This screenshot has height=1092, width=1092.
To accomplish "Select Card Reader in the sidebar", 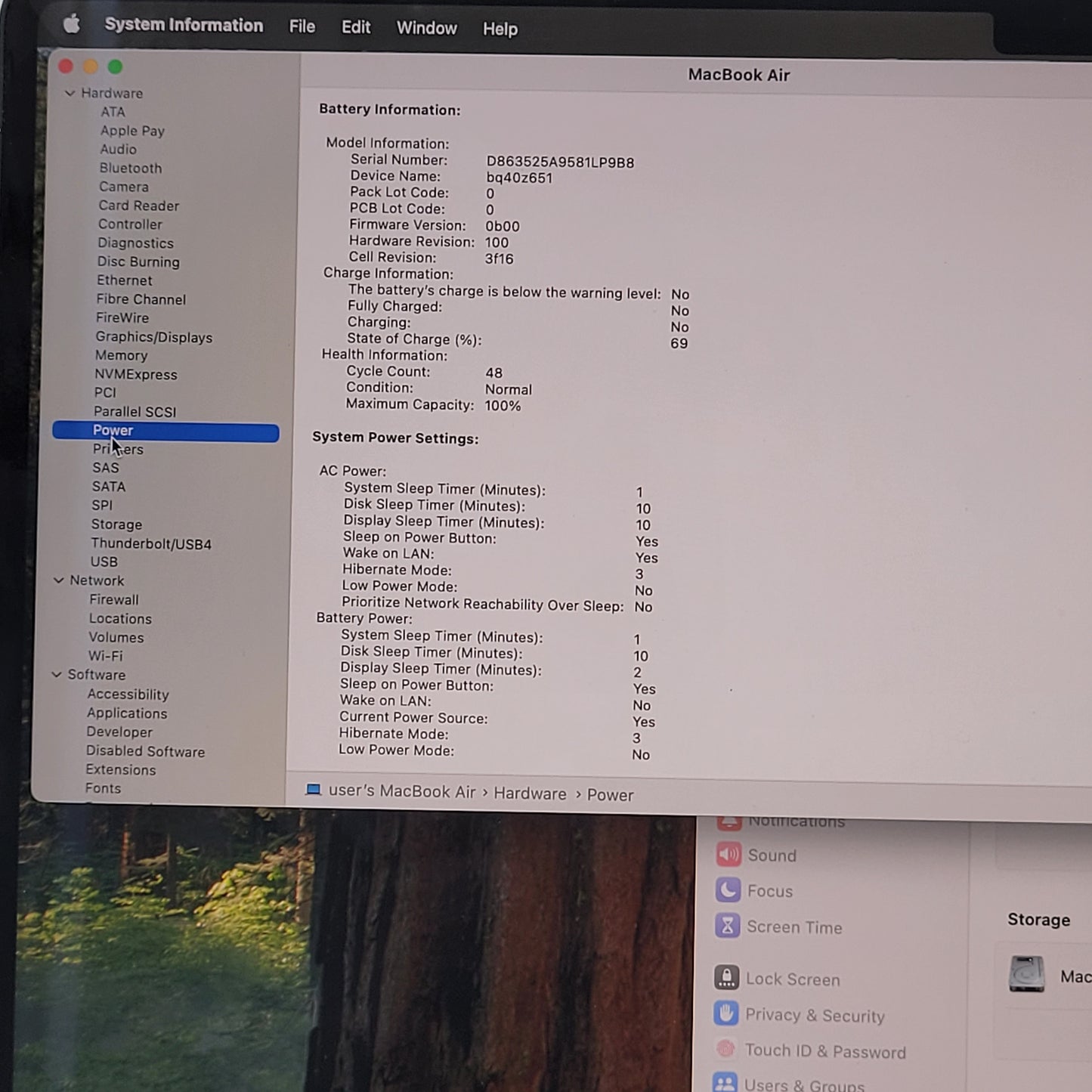I will click(x=138, y=206).
